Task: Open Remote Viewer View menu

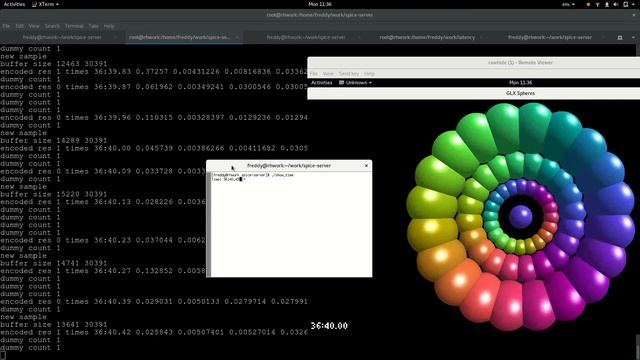Action: tap(328, 74)
